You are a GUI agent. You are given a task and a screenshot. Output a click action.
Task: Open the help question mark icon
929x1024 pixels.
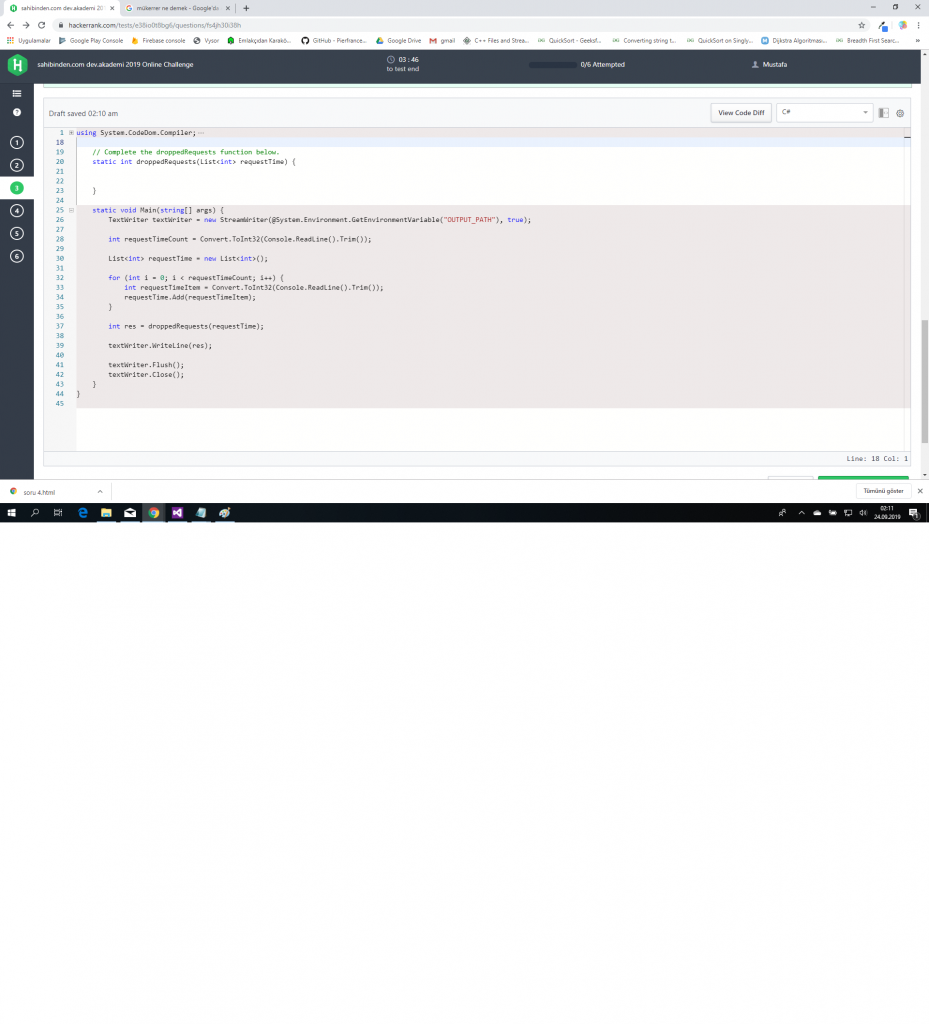pos(17,112)
